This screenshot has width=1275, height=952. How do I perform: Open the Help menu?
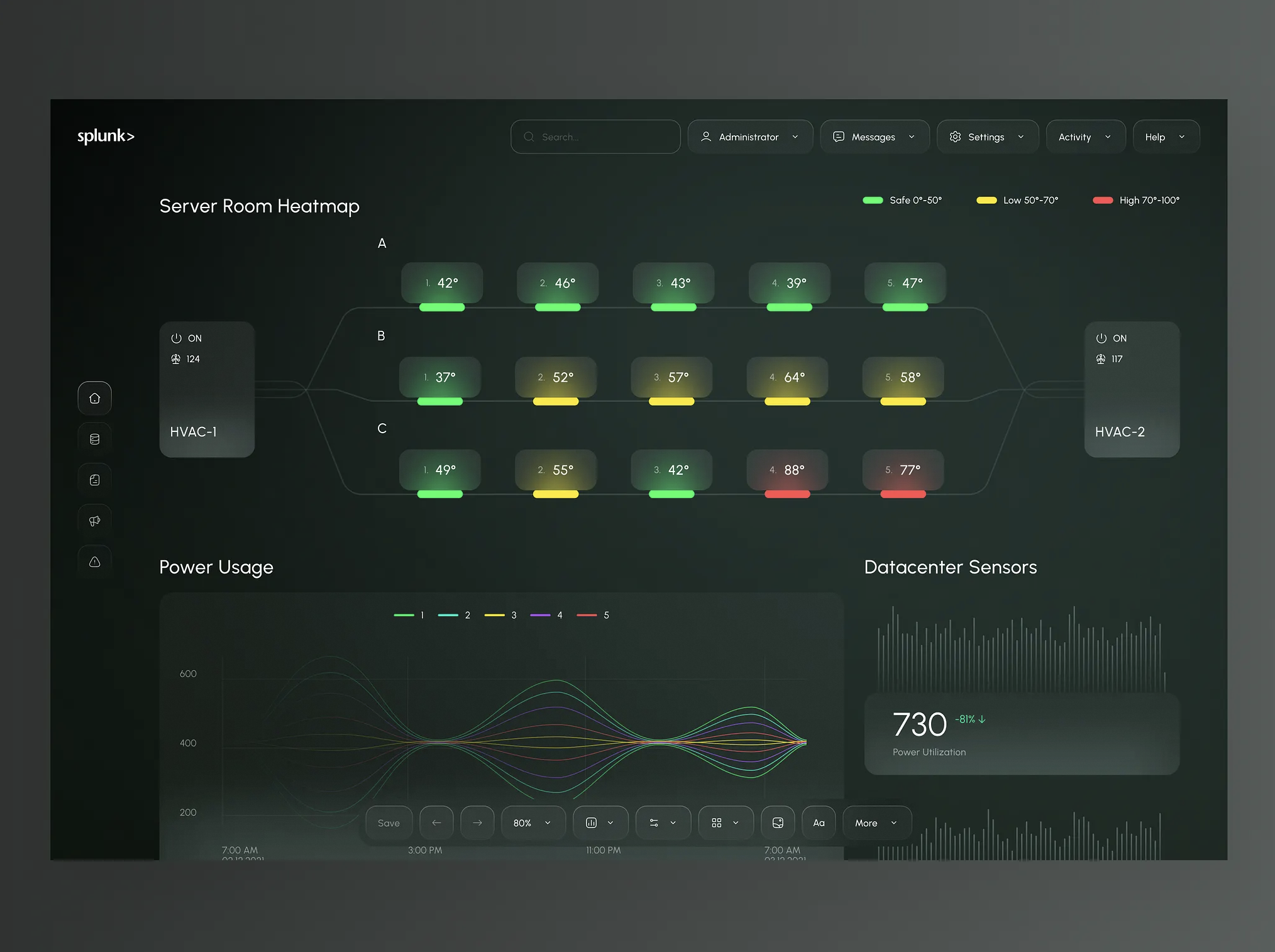click(x=1165, y=136)
